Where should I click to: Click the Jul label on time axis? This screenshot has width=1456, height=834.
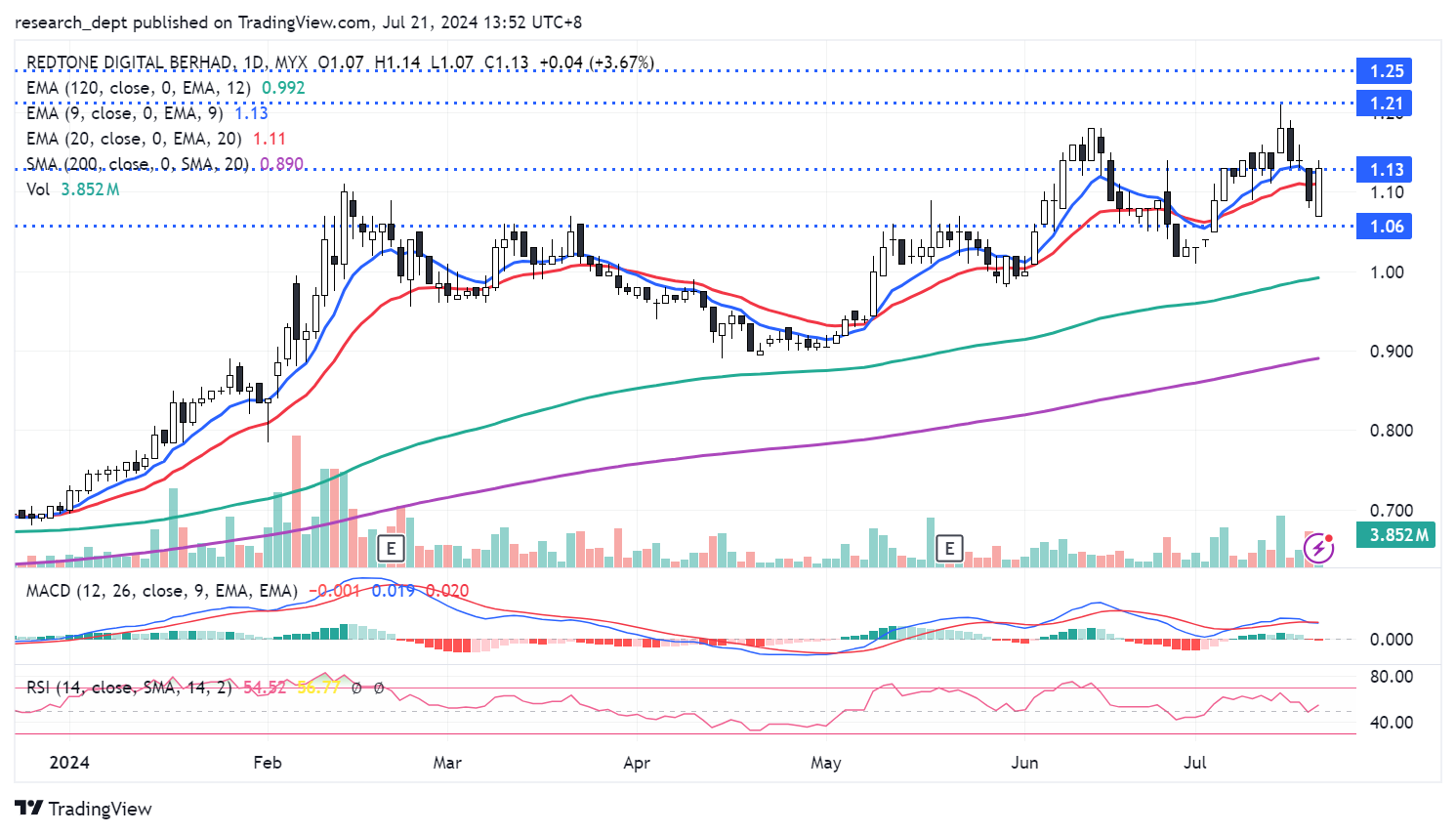1194,763
